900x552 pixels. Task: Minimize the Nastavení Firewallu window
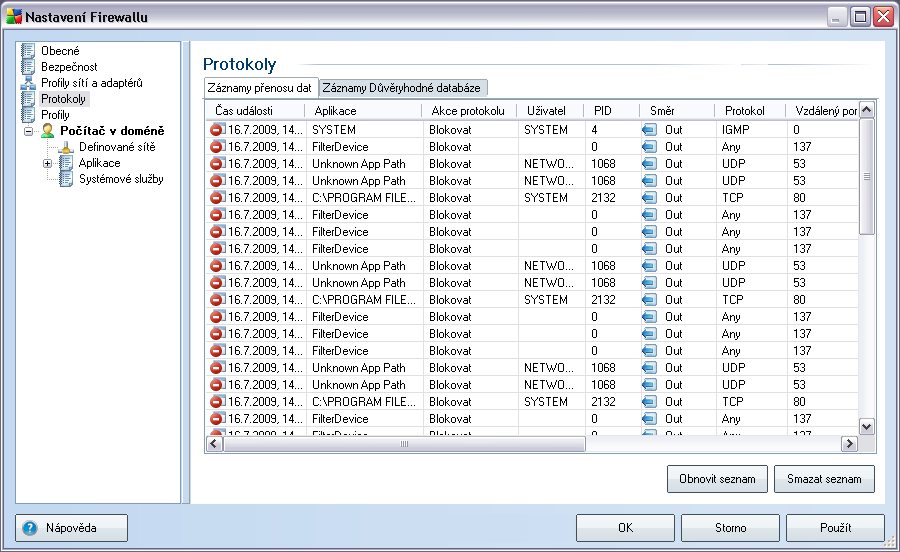[837, 17]
